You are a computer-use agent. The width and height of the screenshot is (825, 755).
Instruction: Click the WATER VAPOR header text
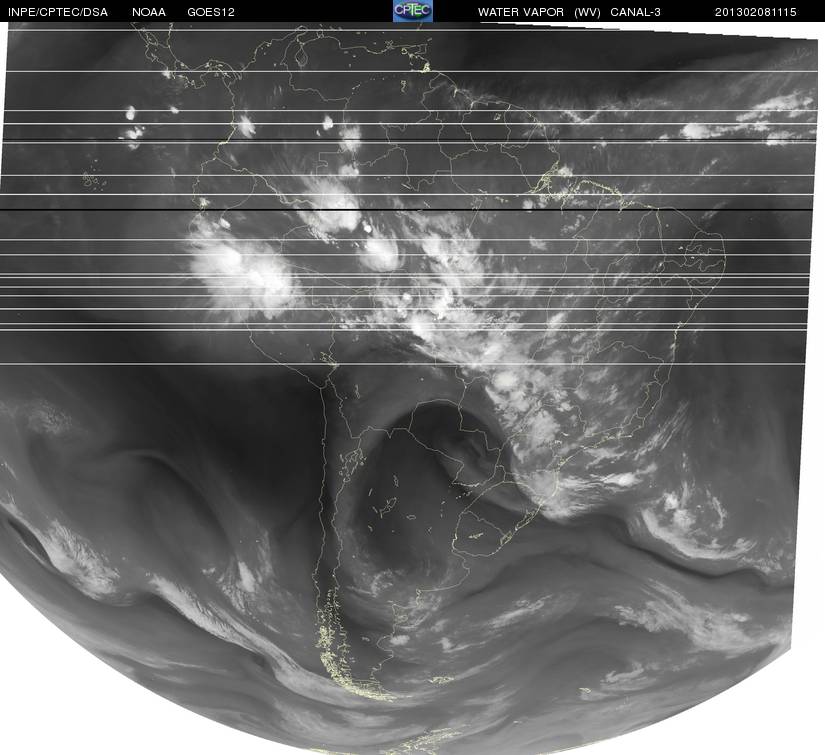point(520,12)
